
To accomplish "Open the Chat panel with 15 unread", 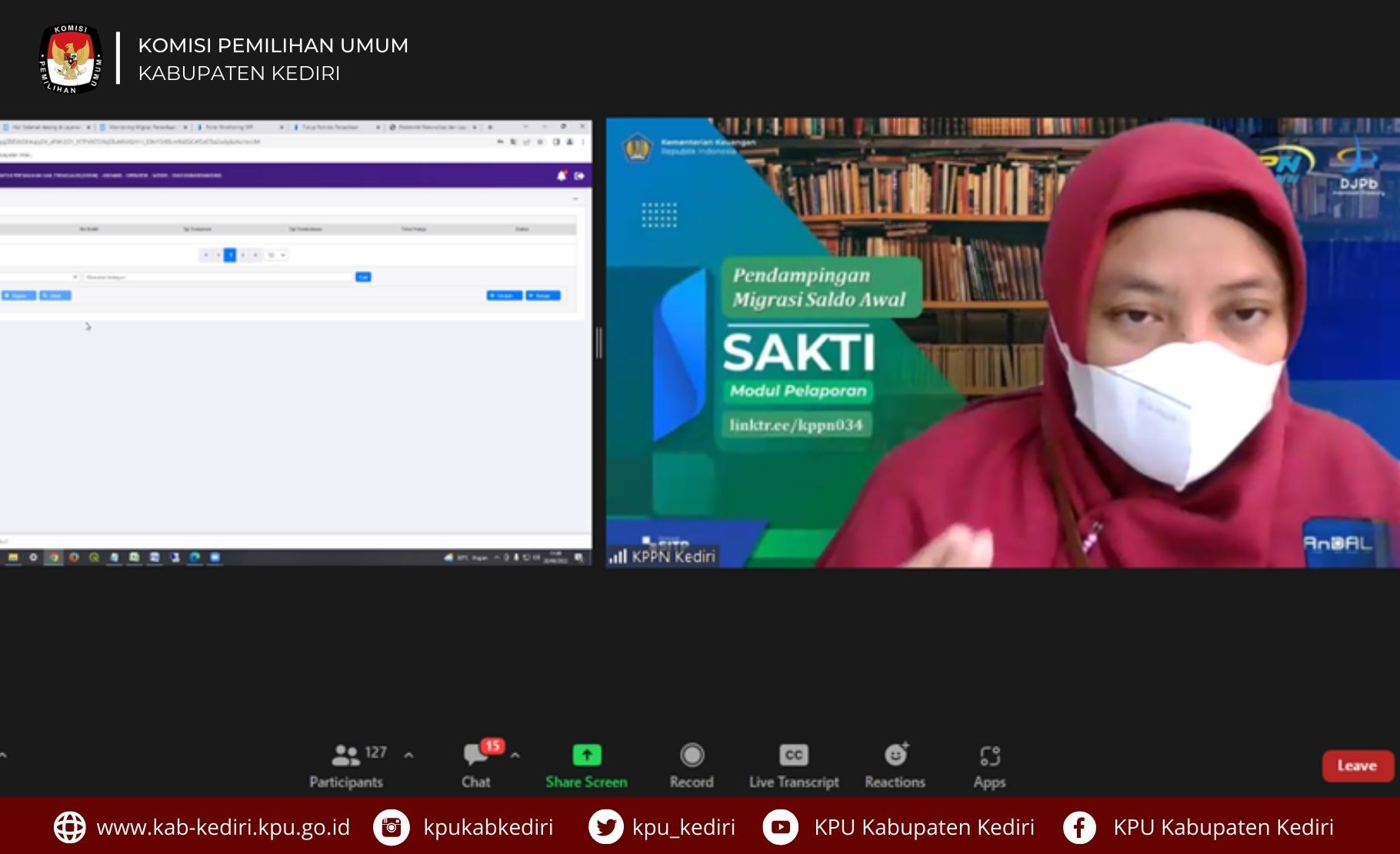I will (x=476, y=766).
